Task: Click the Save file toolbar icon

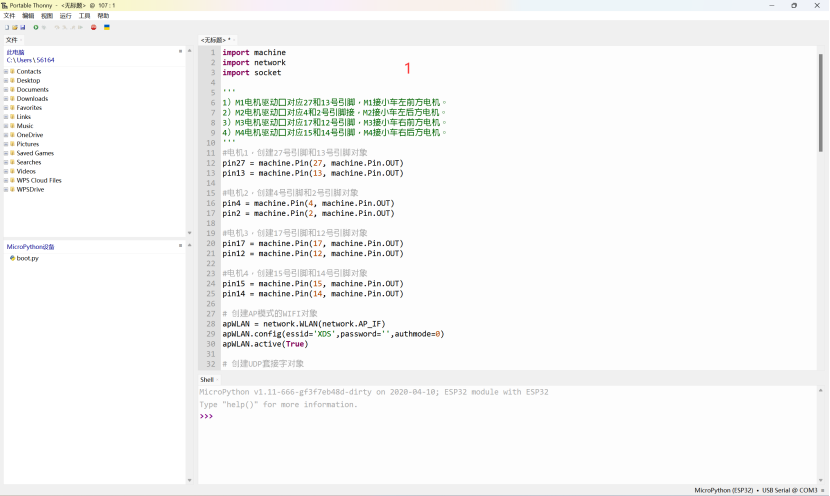Action: pos(23,28)
